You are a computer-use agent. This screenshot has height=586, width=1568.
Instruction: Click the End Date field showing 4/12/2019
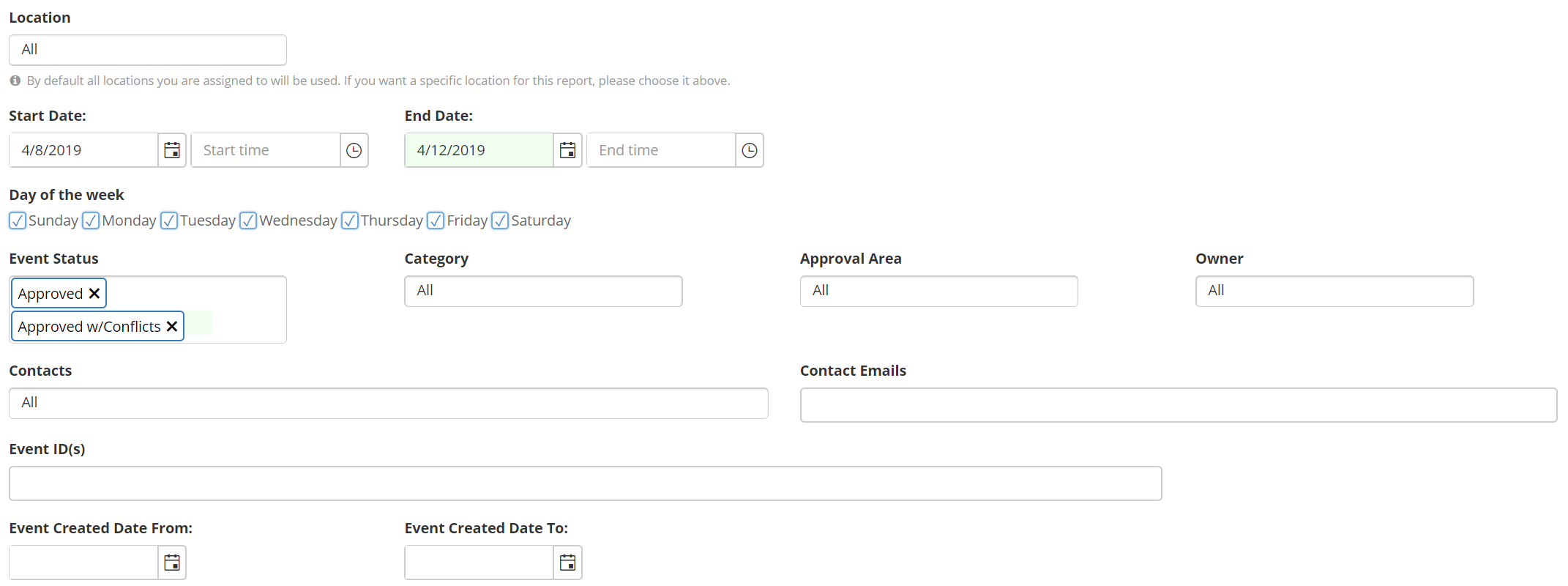pos(479,150)
